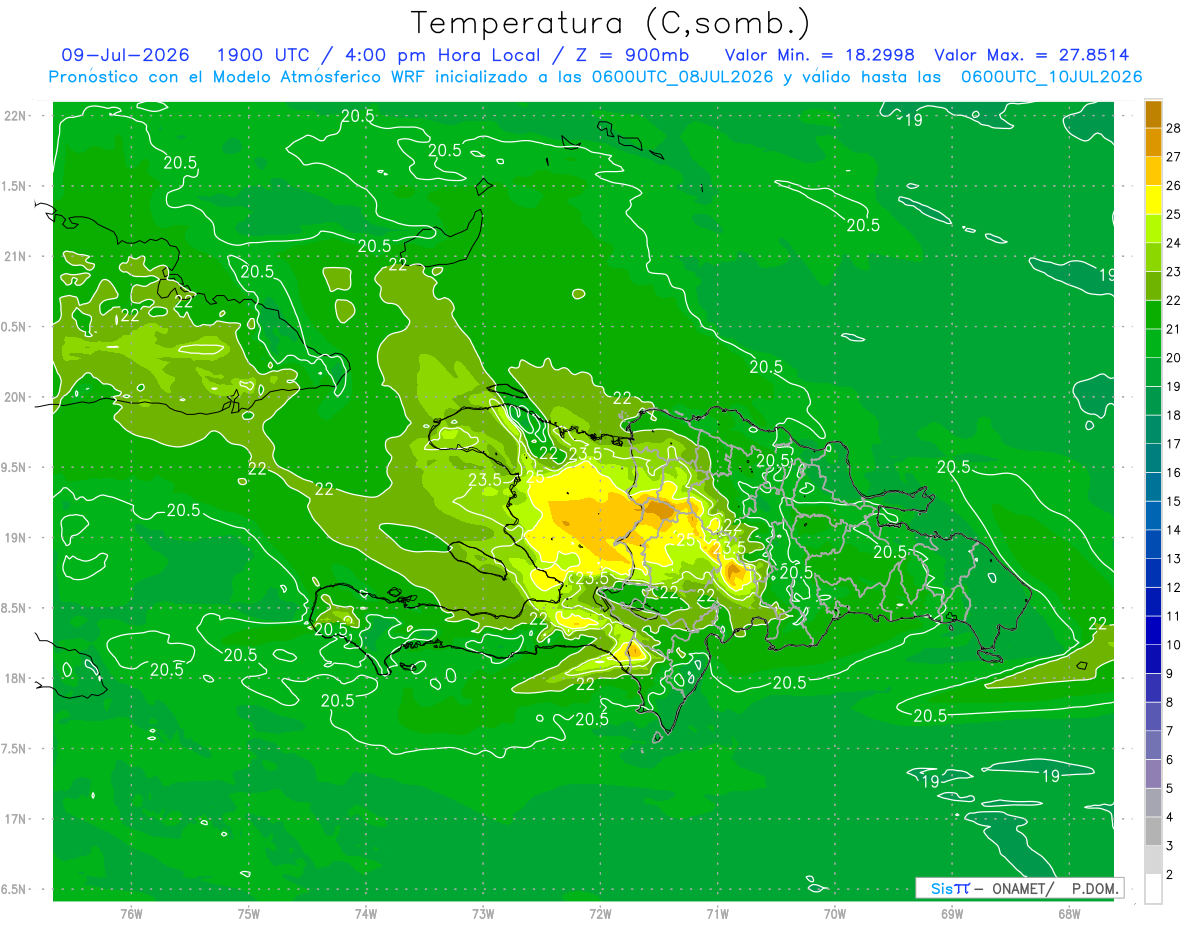Pick the blue colorbar segment between 13 and 14
The height and width of the screenshot is (927, 1200).
[1153, 544]
